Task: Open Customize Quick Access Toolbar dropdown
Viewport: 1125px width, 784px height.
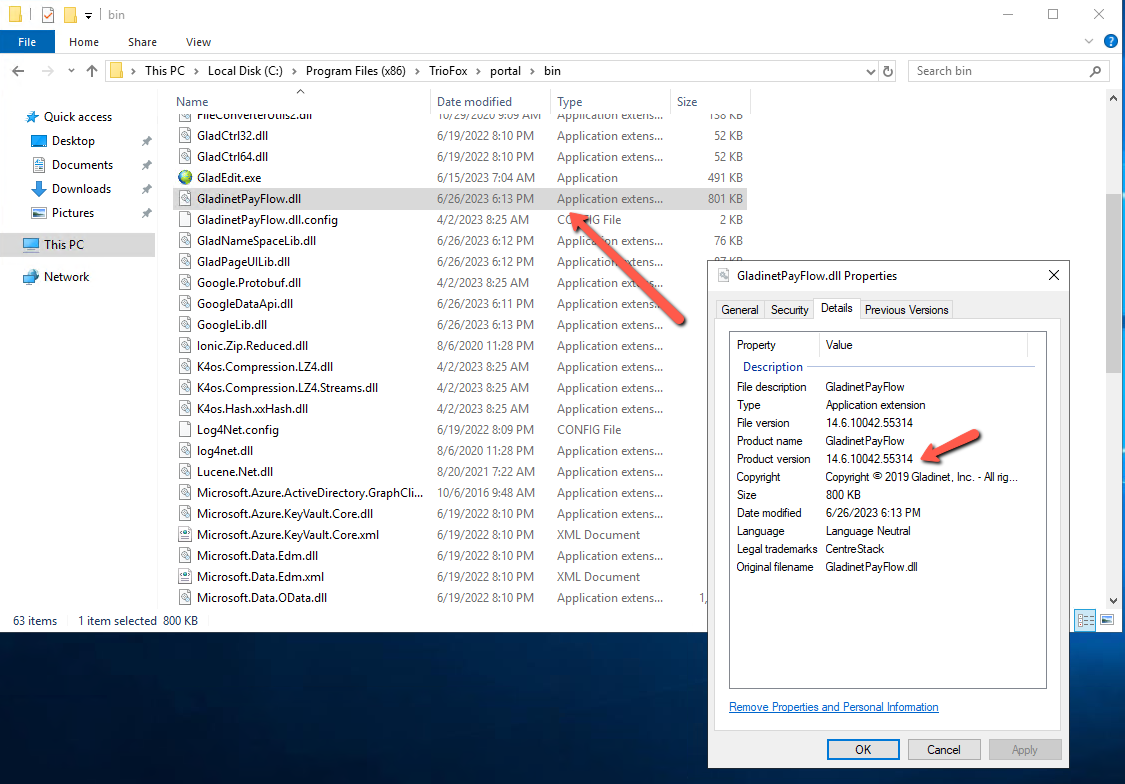Action: click(88, 15)
